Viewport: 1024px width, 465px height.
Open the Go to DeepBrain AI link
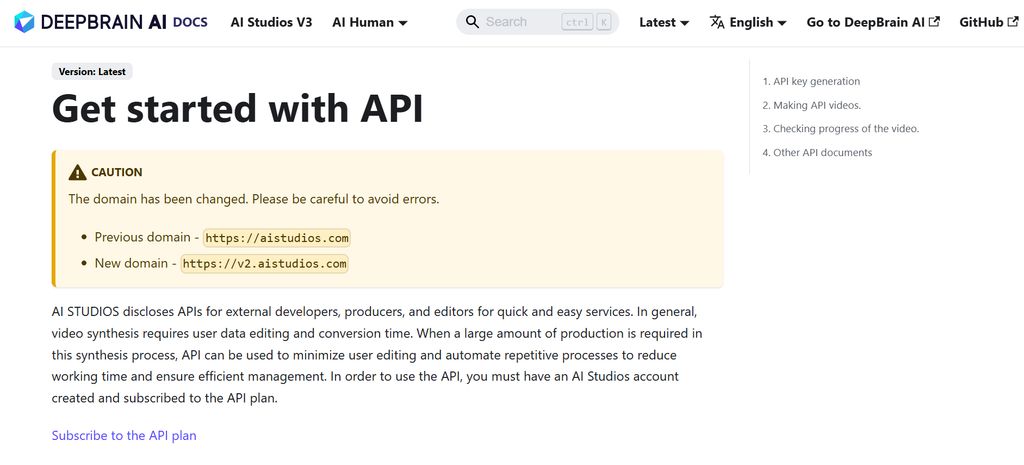click(x=865, y=22)
